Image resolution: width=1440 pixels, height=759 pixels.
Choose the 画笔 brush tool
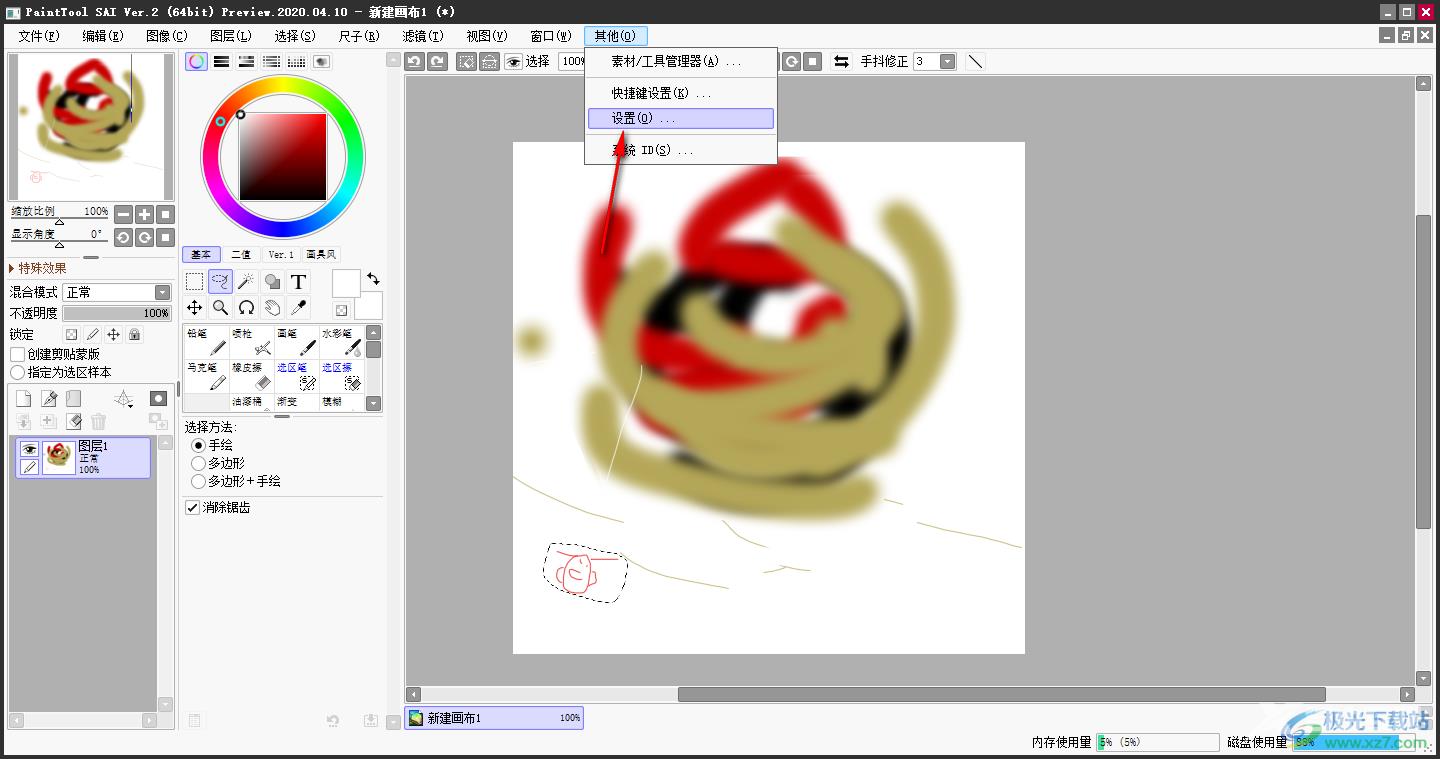(297, 342)
